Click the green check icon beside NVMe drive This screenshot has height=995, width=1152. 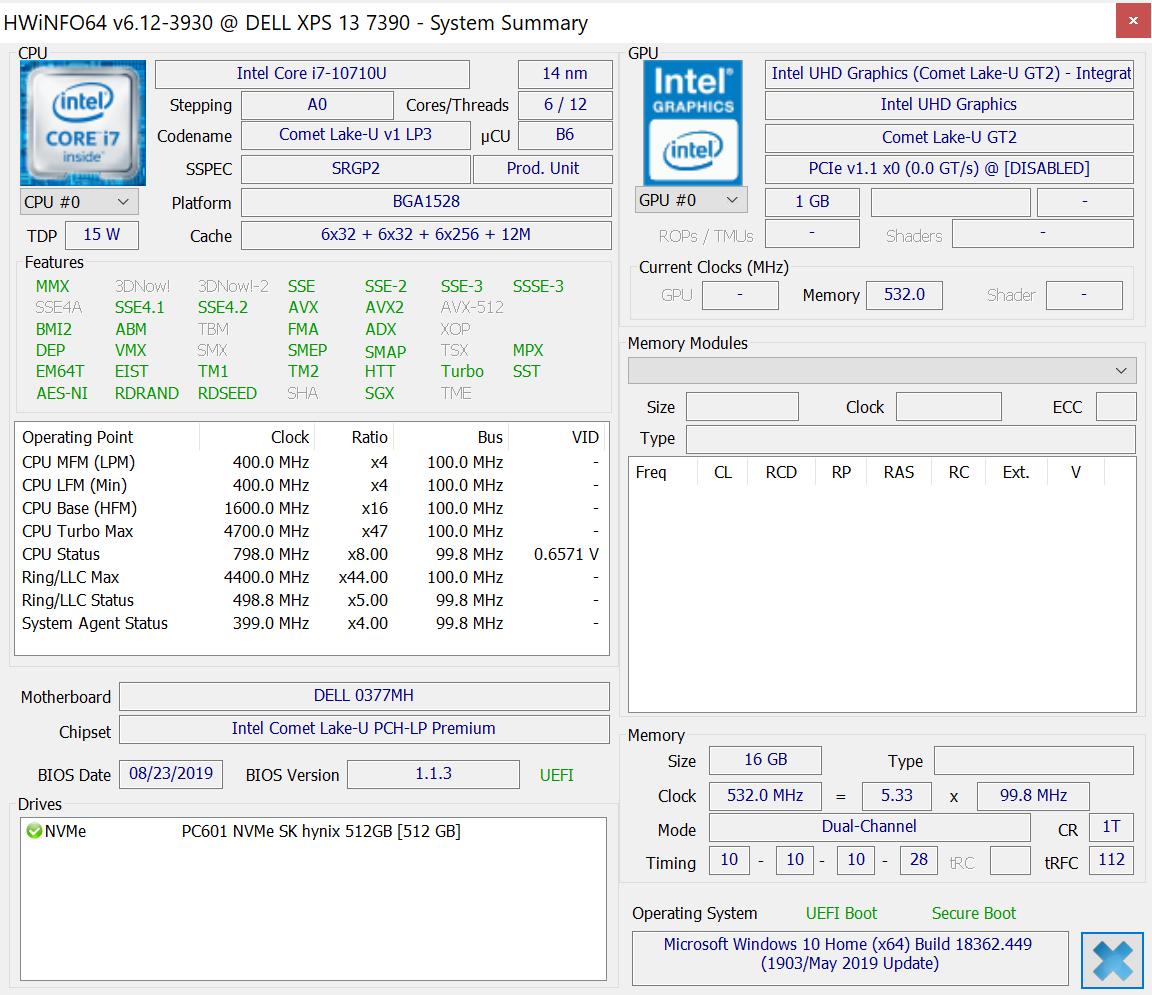[34, 831]
